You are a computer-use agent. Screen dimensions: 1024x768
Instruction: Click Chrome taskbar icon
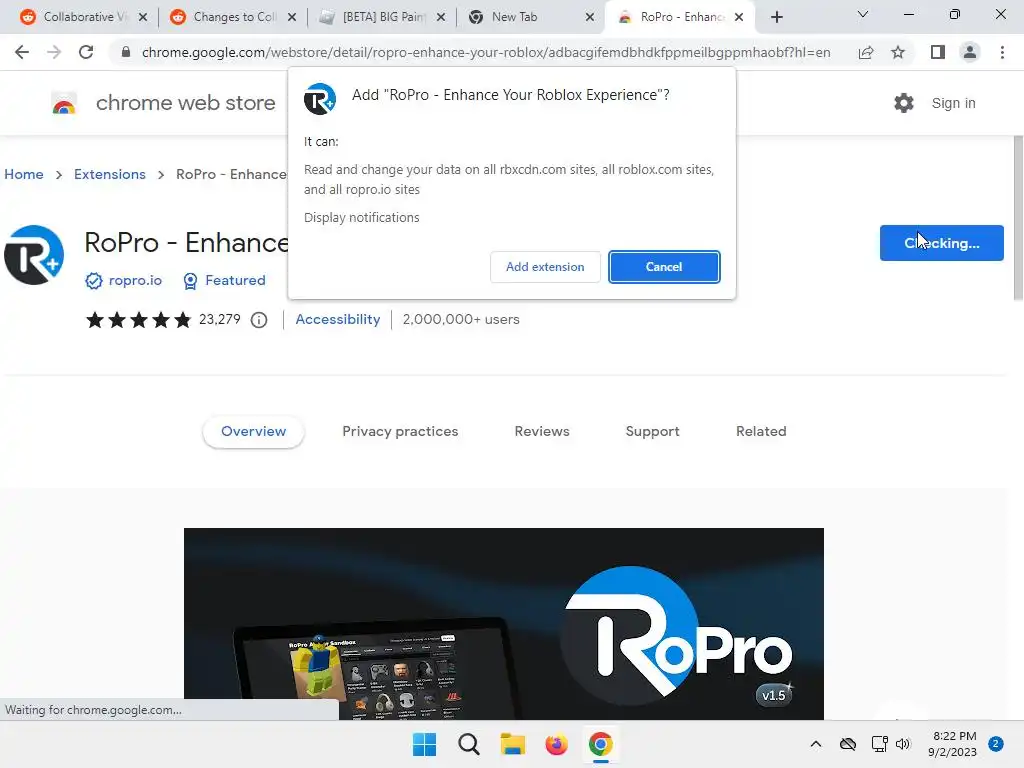pos(601,744)
